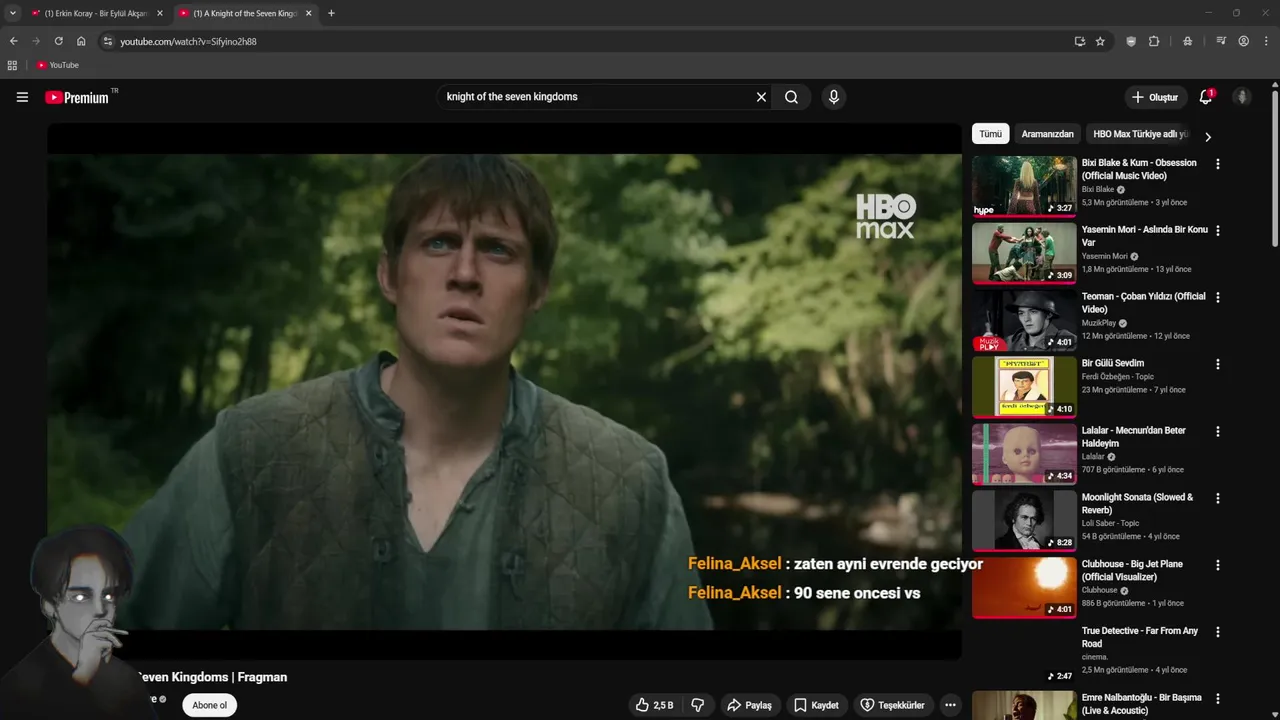Send thanks via Teşekkürler button

(893, 705)
